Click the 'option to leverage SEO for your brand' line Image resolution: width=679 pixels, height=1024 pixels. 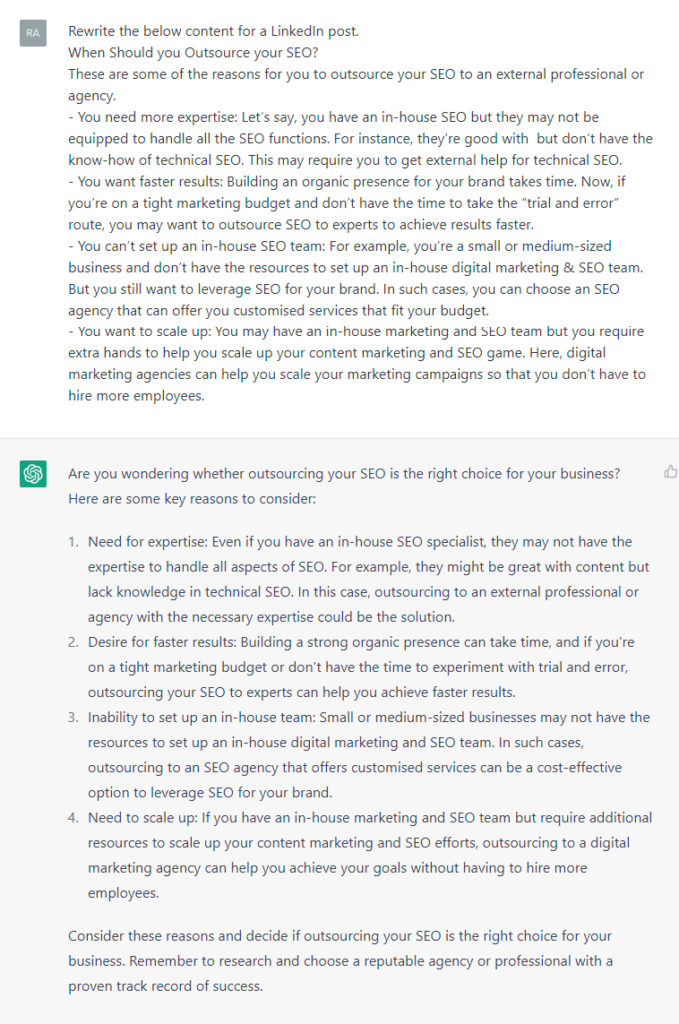210,792
